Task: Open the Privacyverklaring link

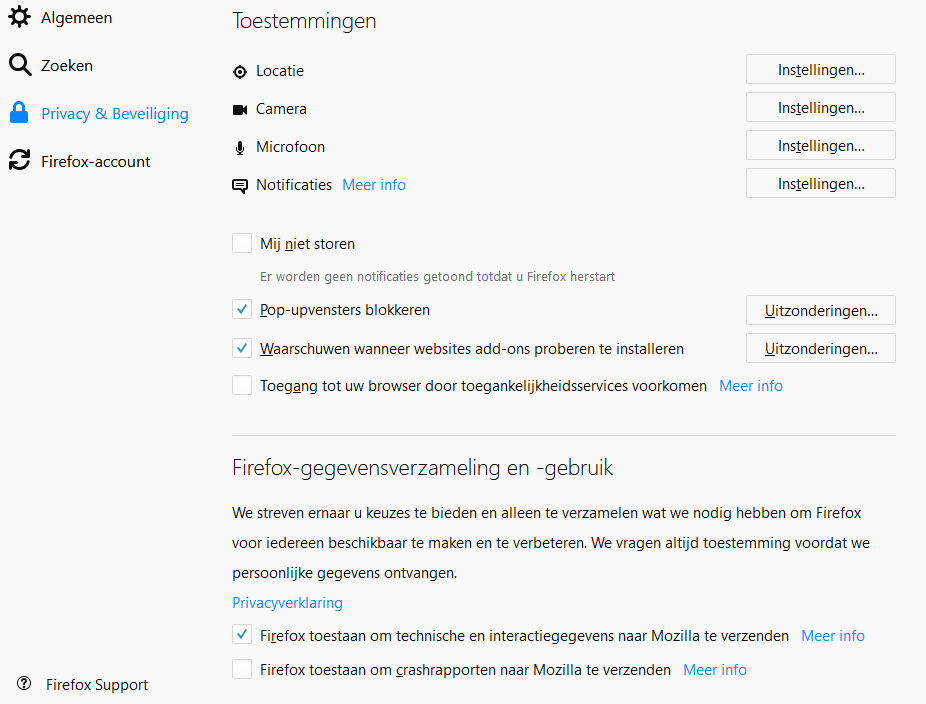Action: [287, 603]
